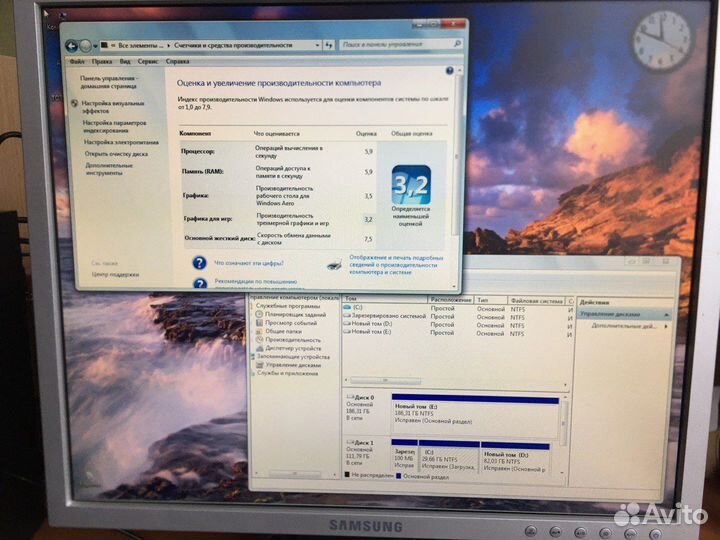Screen dimensions: 720x540
Task: Click the Control Panel search field
Action: [395, 45]
